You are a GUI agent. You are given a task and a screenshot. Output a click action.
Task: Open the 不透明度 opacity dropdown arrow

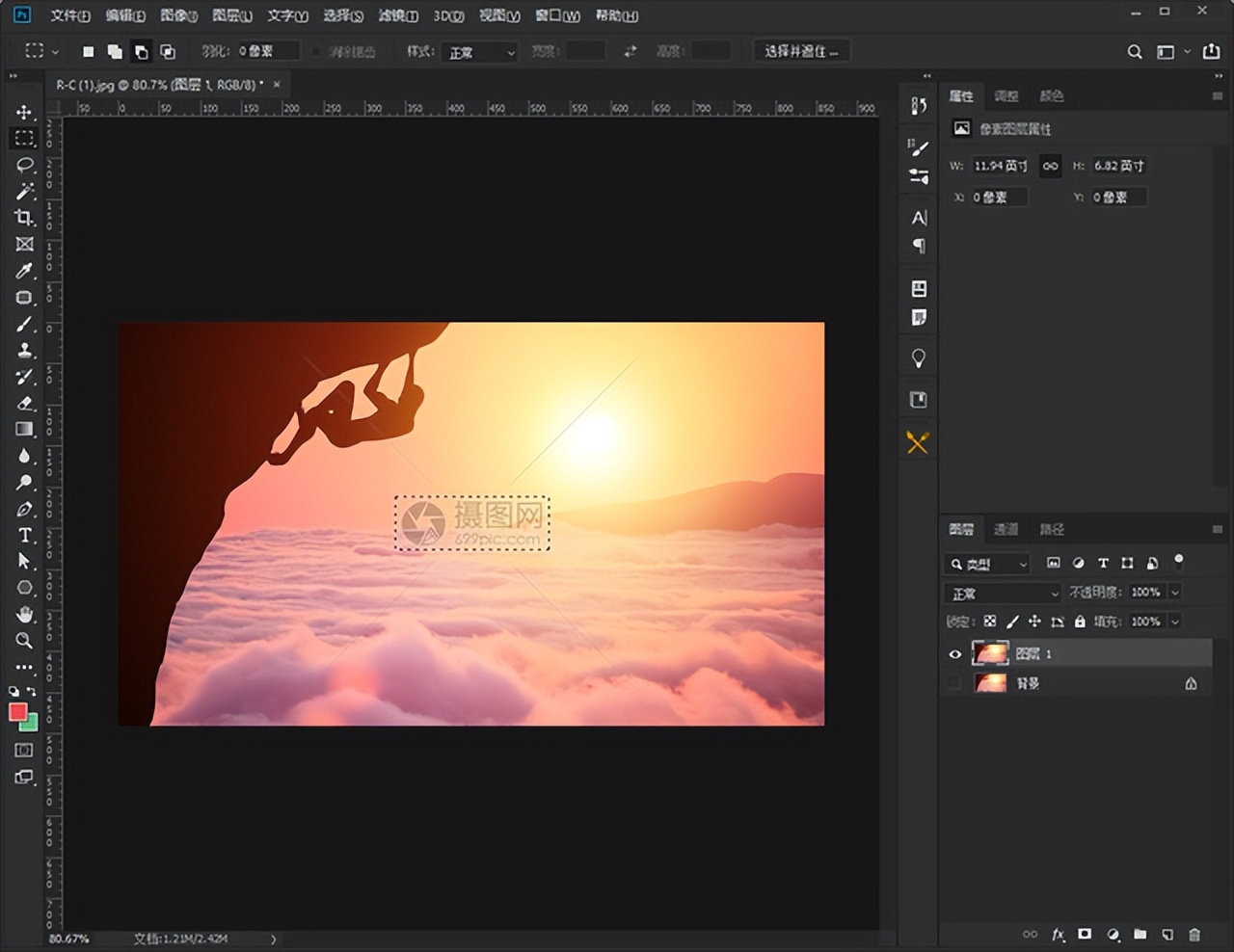pos(1175,593)
